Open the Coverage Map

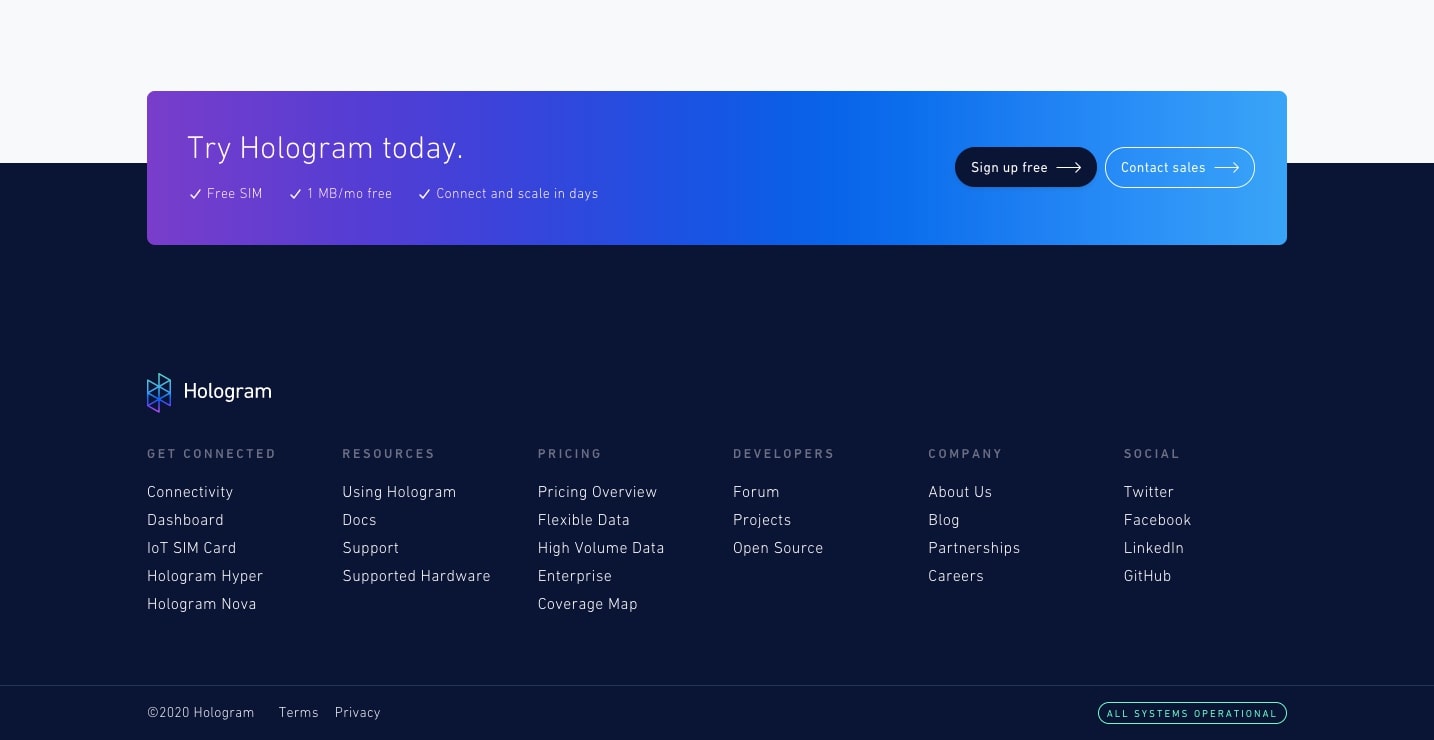click(587, 603)
